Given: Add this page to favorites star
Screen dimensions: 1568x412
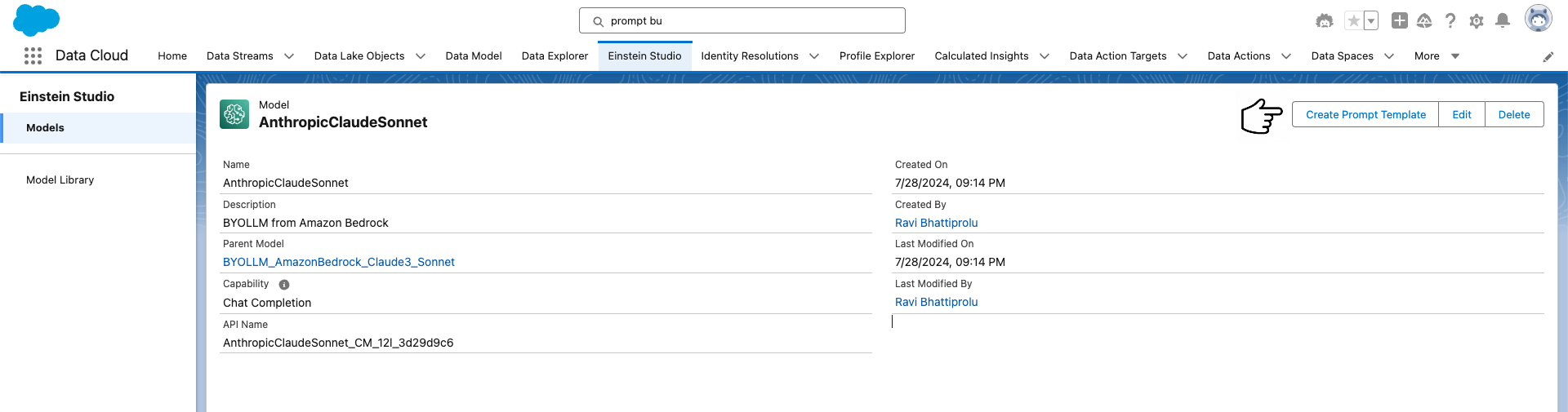Looking at the screenshot, I should coord(1353,21).
